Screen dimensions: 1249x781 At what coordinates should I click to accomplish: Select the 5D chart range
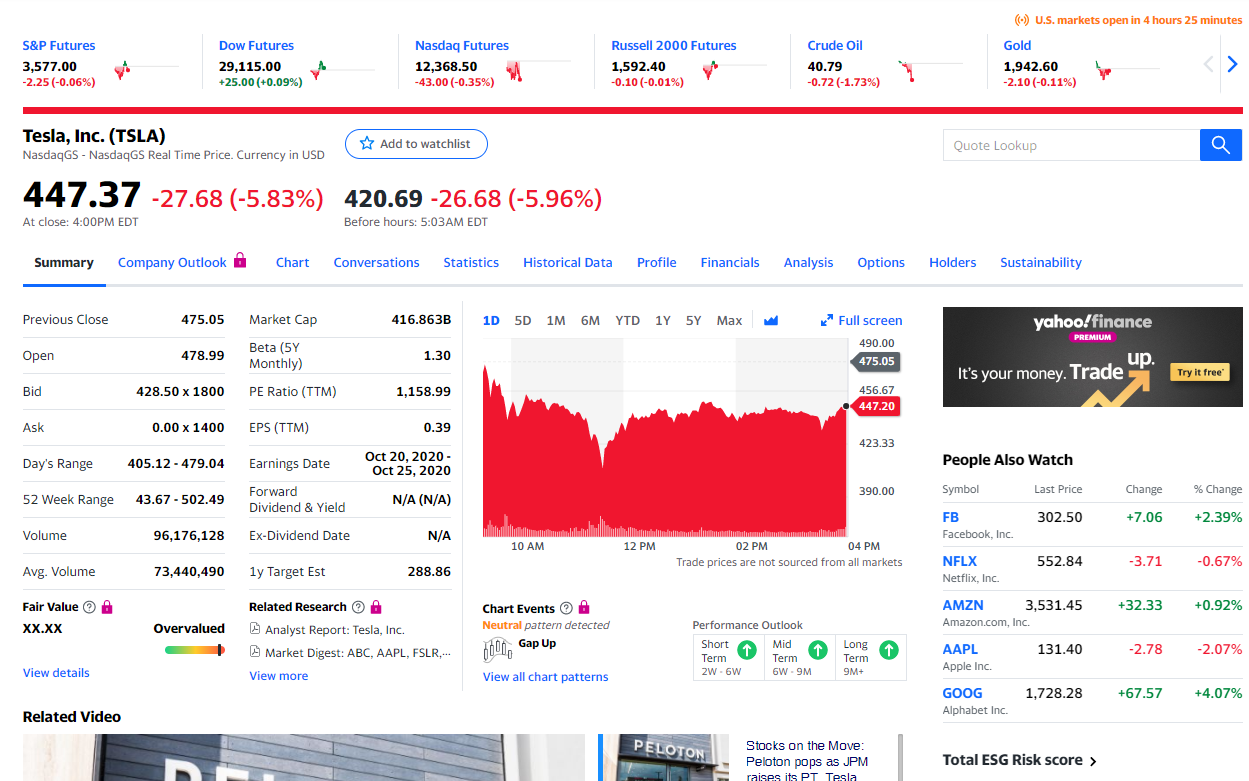(523, 320)
